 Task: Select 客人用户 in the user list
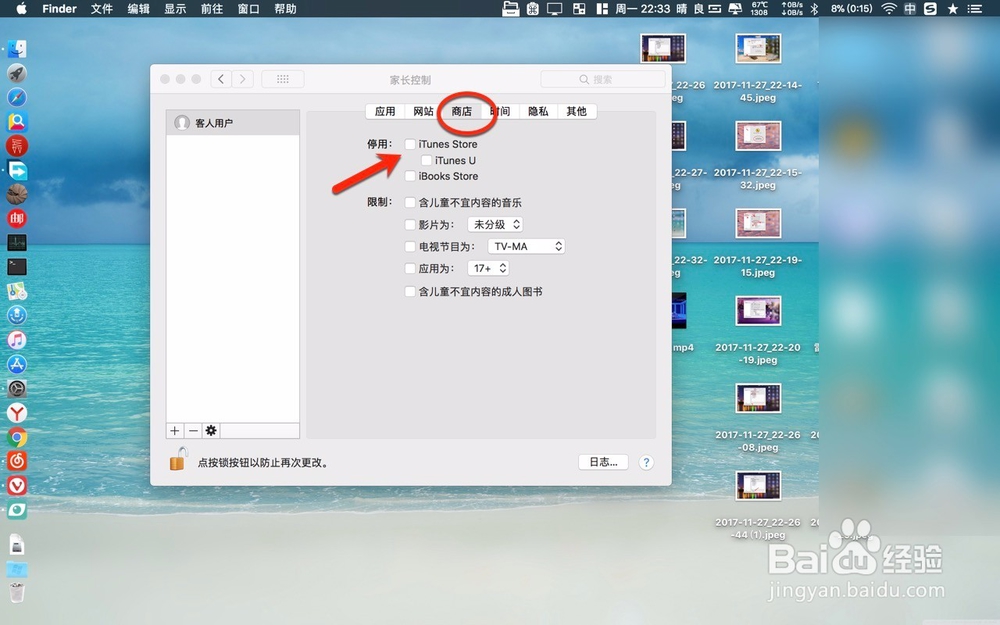pyautogui.click(x=233, y=122)
